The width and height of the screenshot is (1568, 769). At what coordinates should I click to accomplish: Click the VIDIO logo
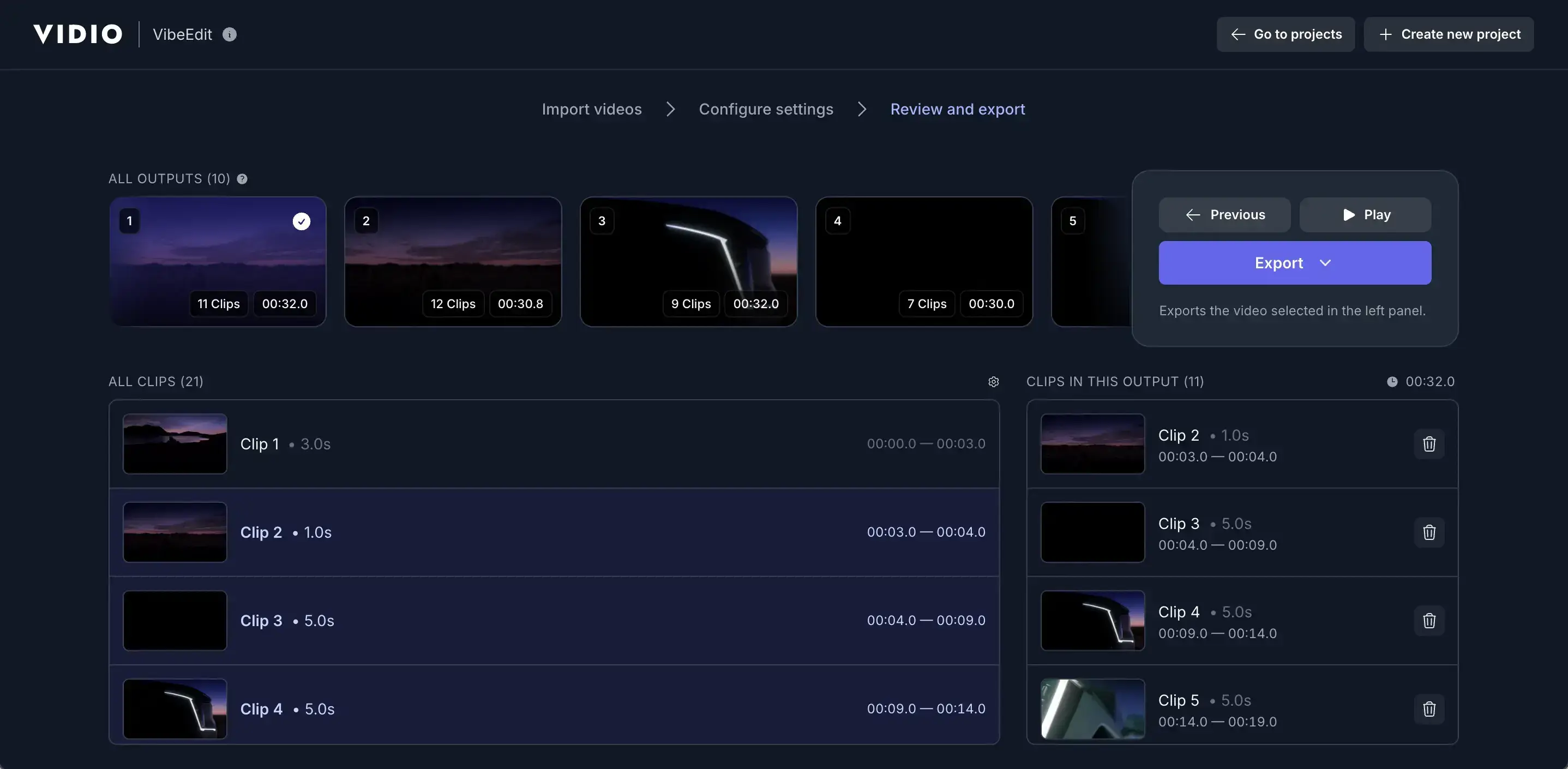point(77,33)
